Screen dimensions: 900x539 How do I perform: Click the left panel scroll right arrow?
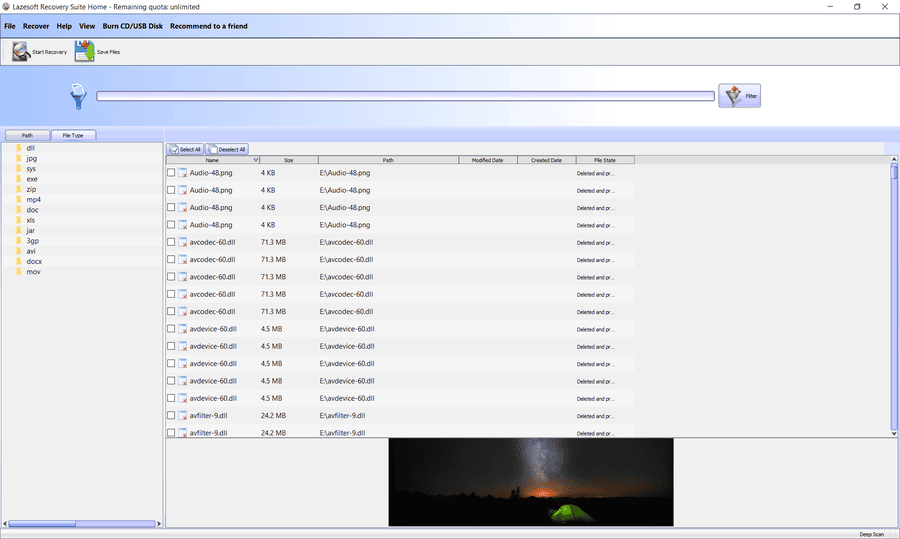(159, 524)
